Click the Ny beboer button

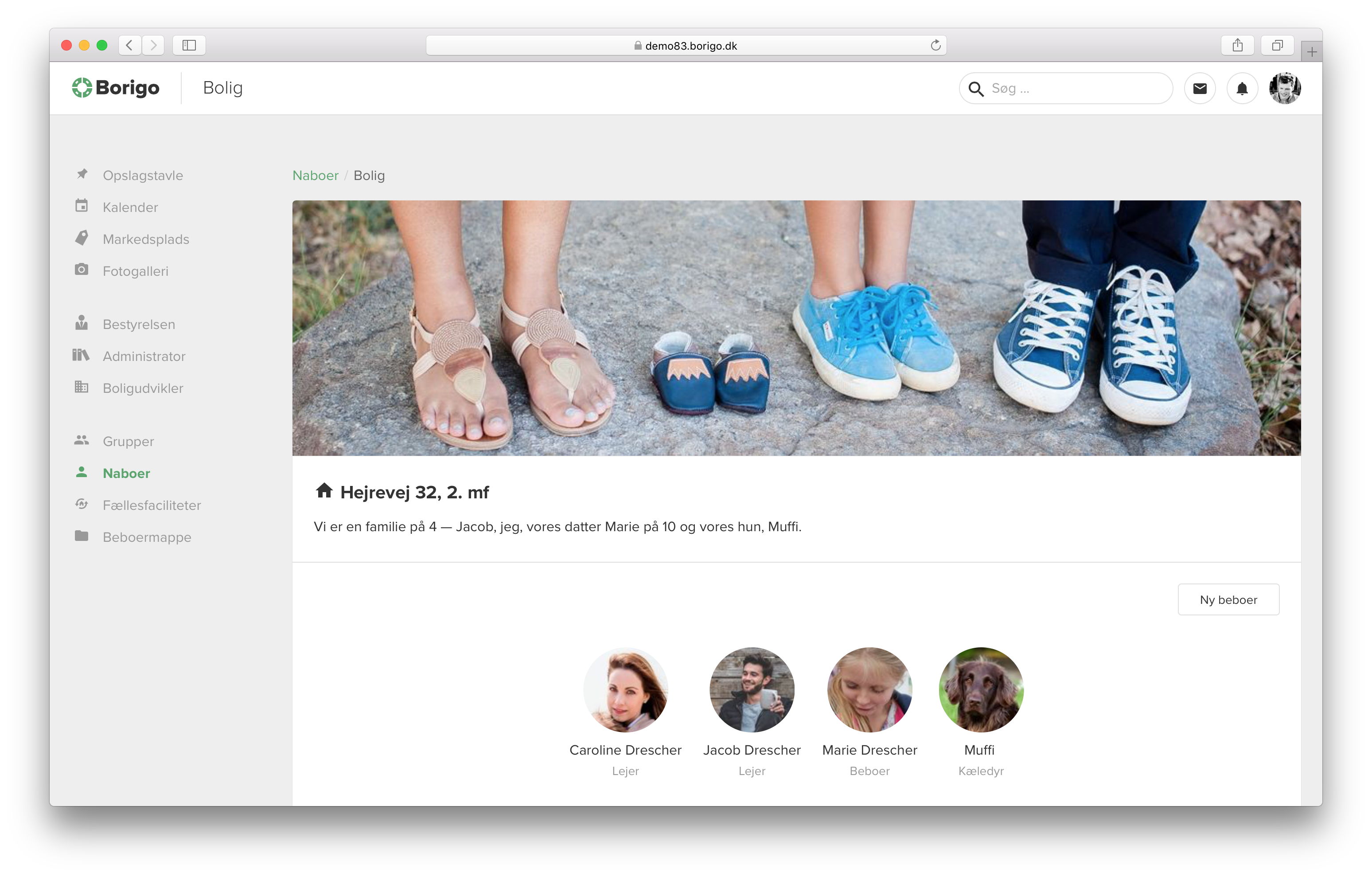(1228, 599)
